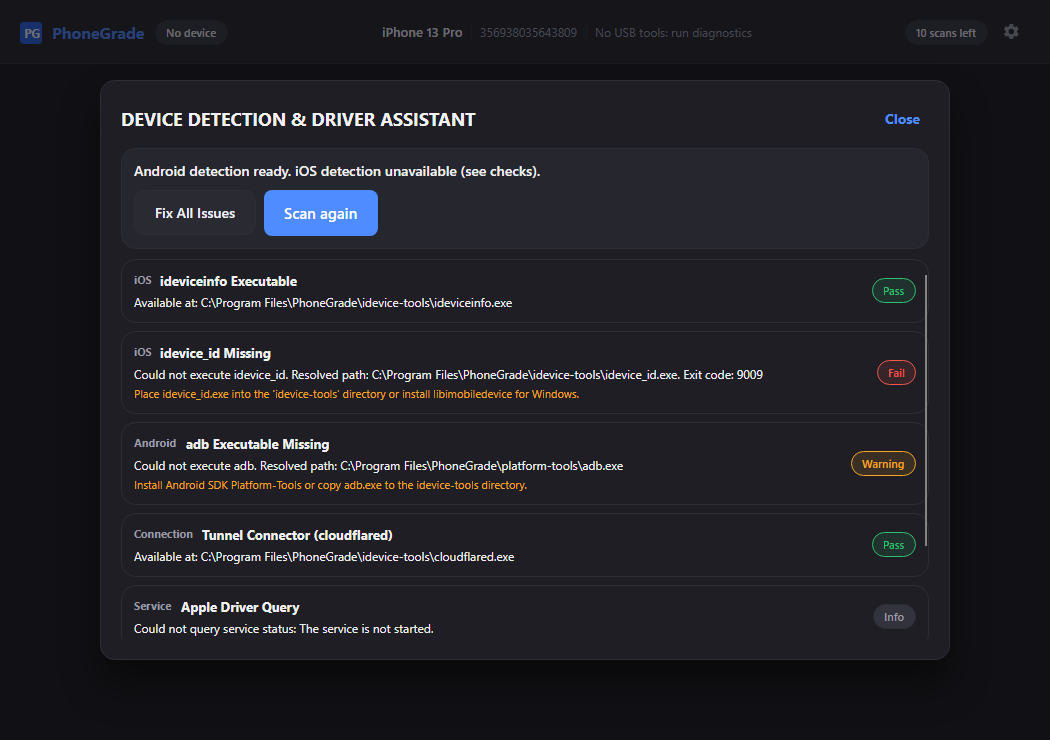1050x740 pixels.
Task: Click the adb.exe resolved path line
Action: tap(378, 466)
